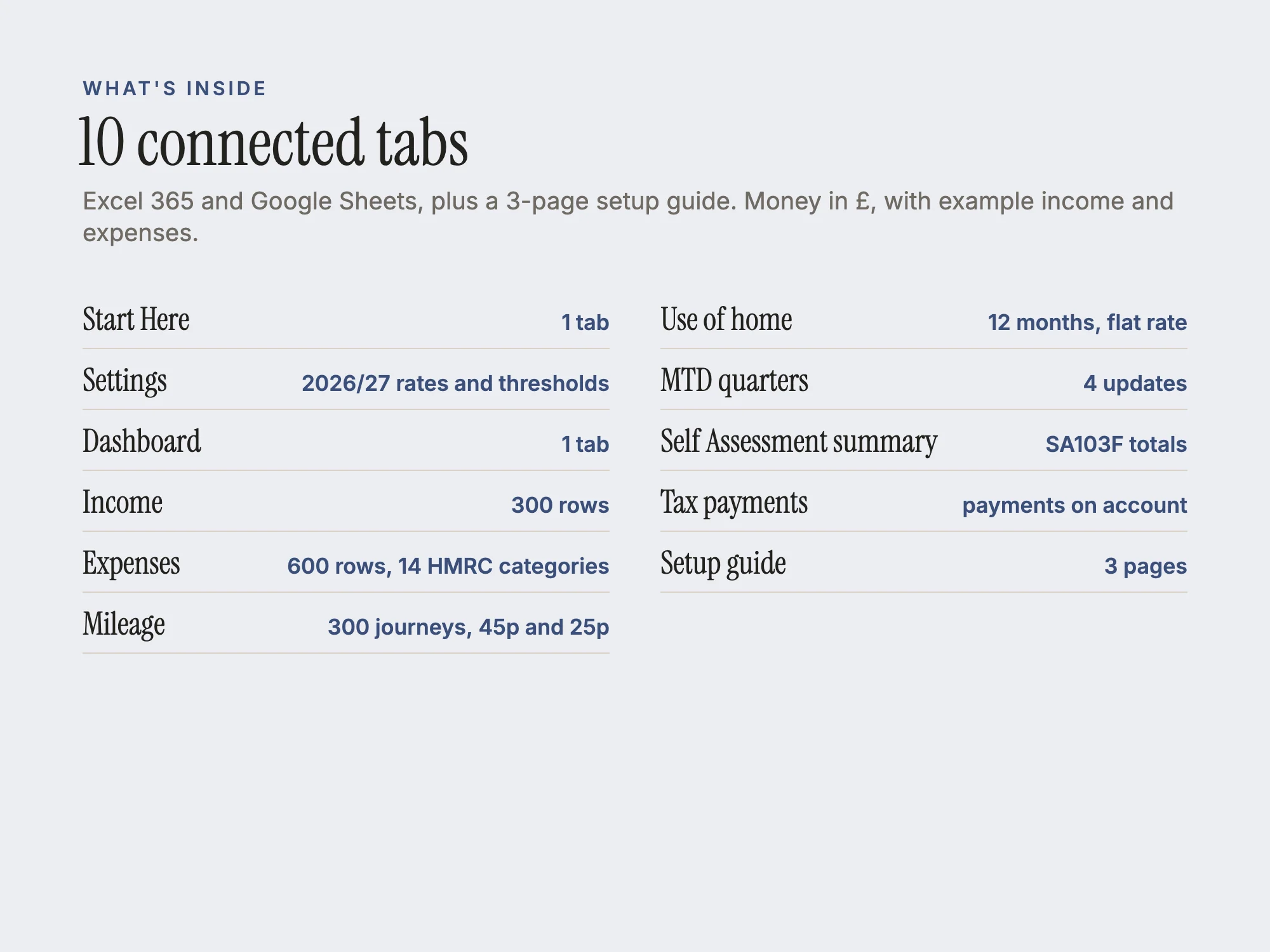
Task: Select the Expenses row label
Action: pos(131,564)
